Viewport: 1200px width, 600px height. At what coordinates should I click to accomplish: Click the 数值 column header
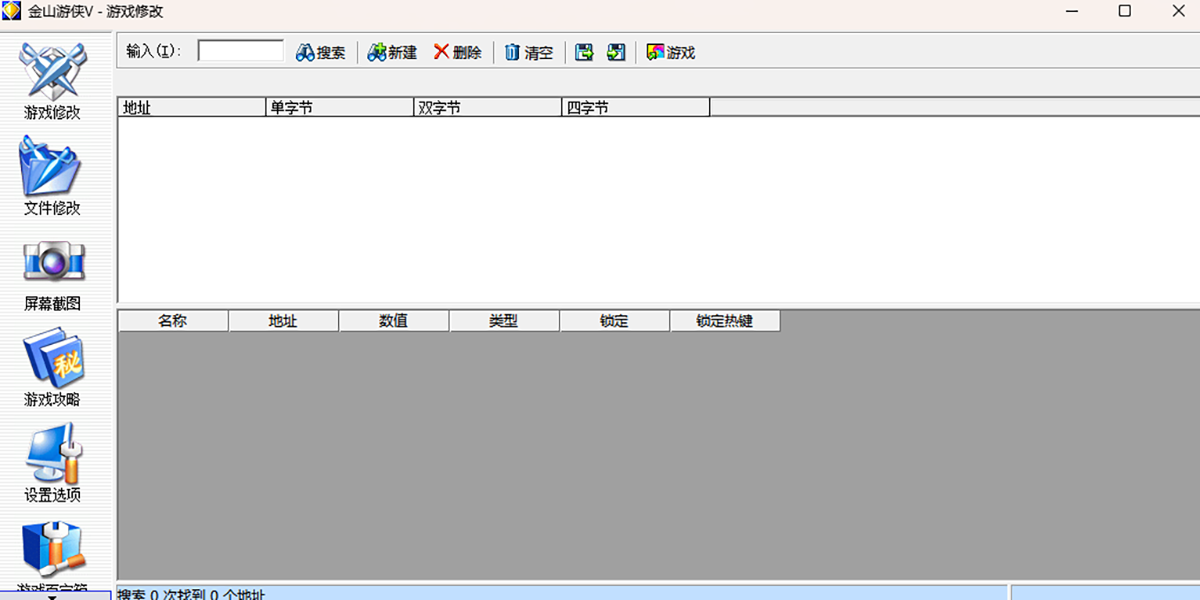click(394, 321)
